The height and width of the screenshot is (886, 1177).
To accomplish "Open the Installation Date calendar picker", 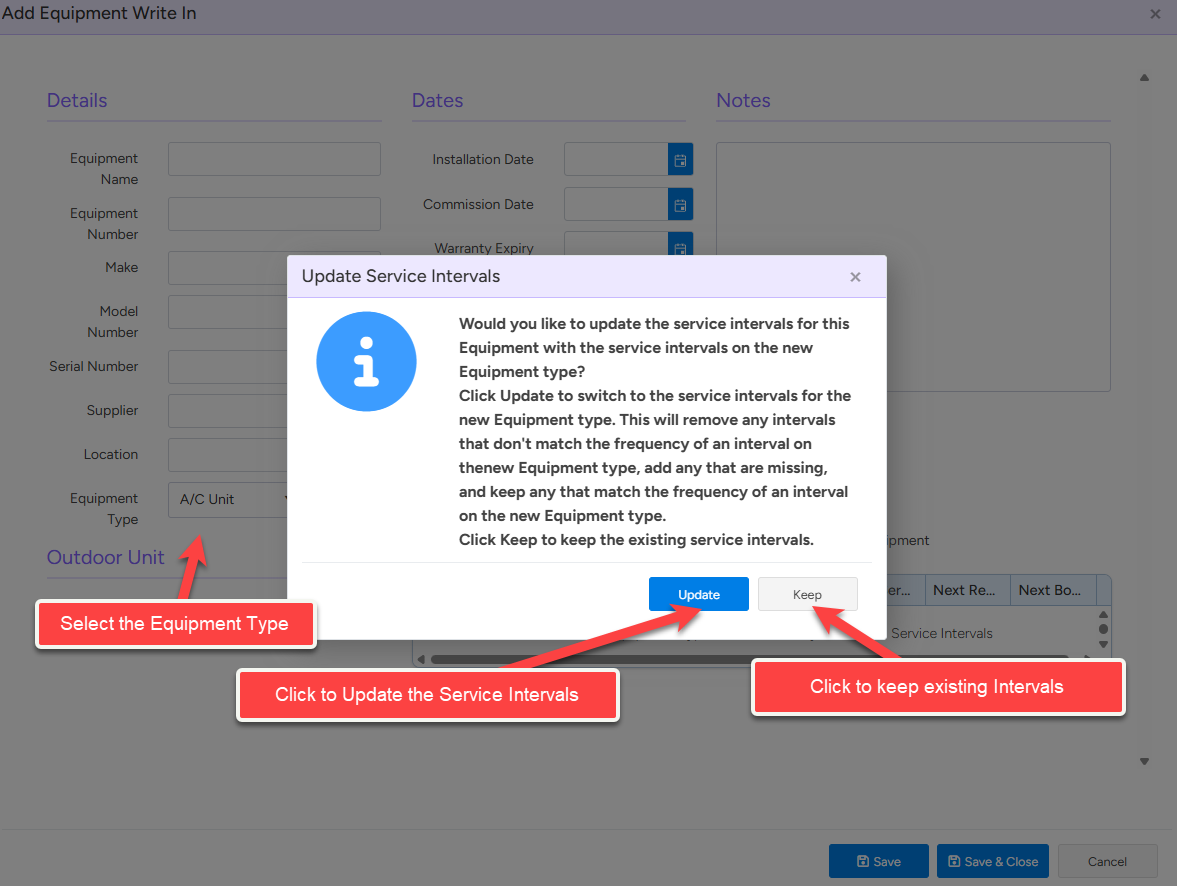I will (680, 159).
